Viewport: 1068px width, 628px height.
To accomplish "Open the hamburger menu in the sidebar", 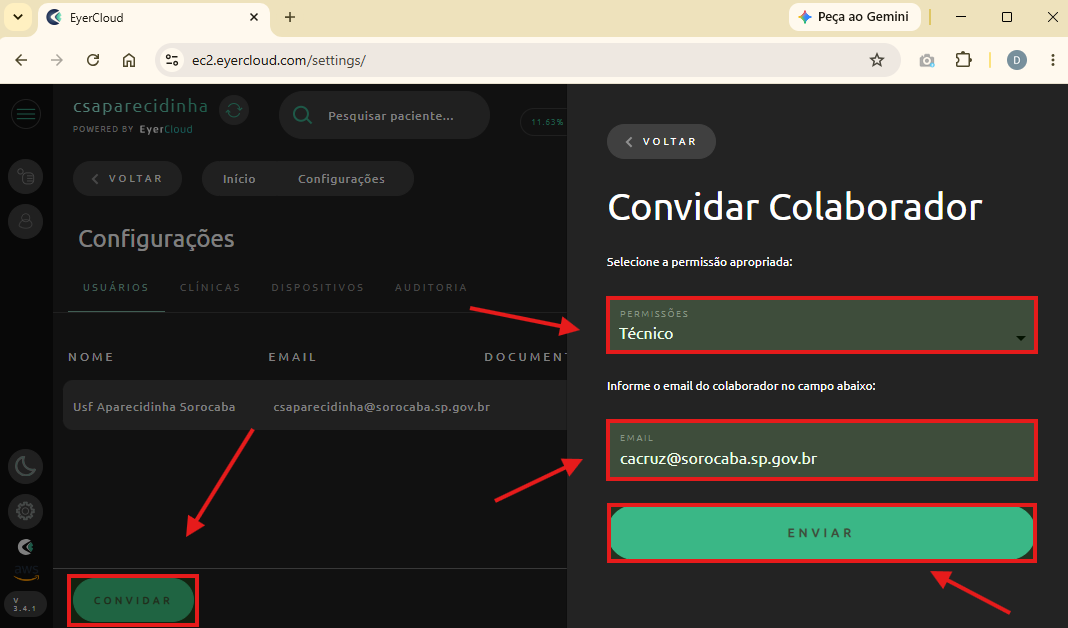I will click(26, 114).
